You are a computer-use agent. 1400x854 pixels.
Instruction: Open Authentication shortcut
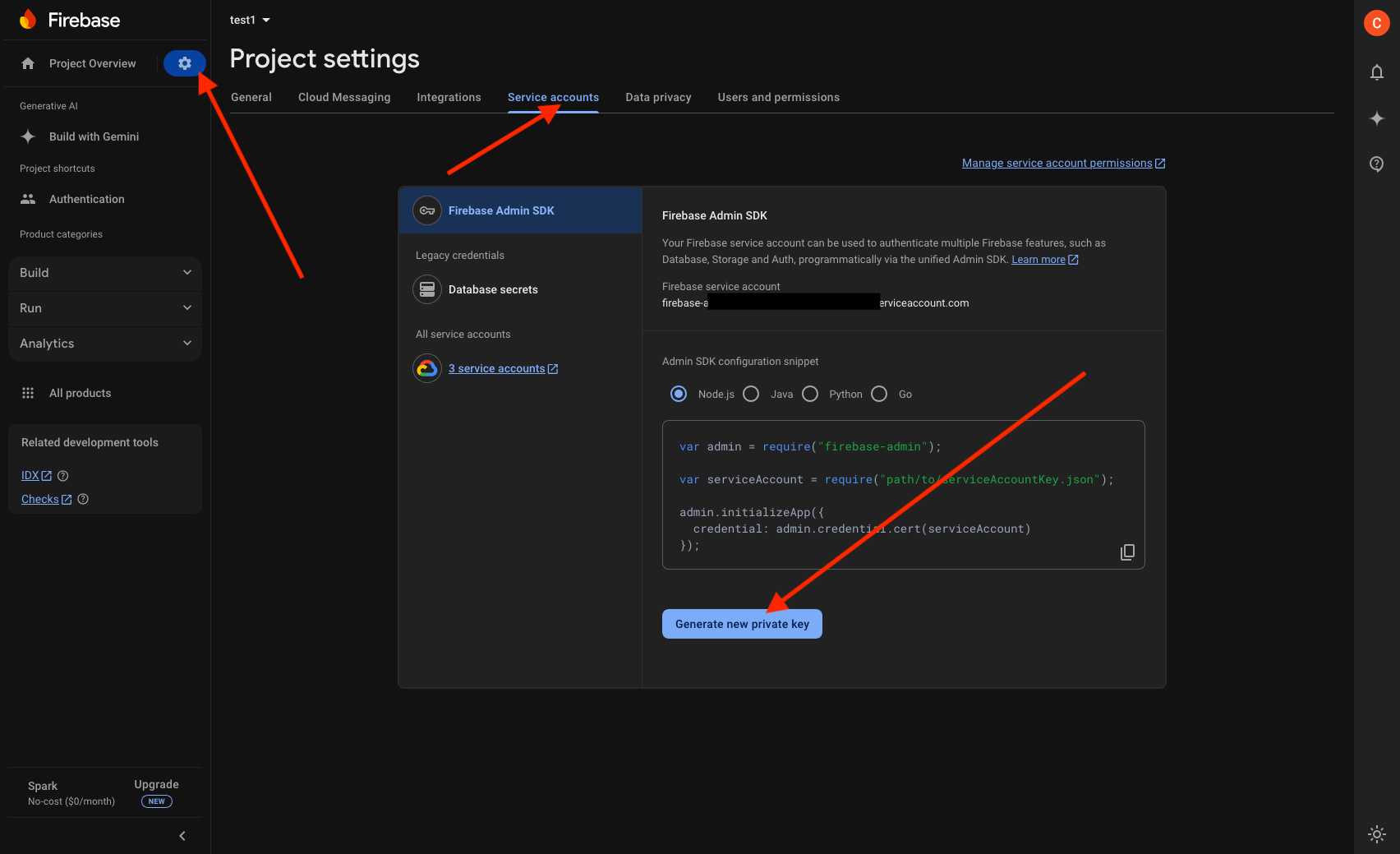(87, 199)
